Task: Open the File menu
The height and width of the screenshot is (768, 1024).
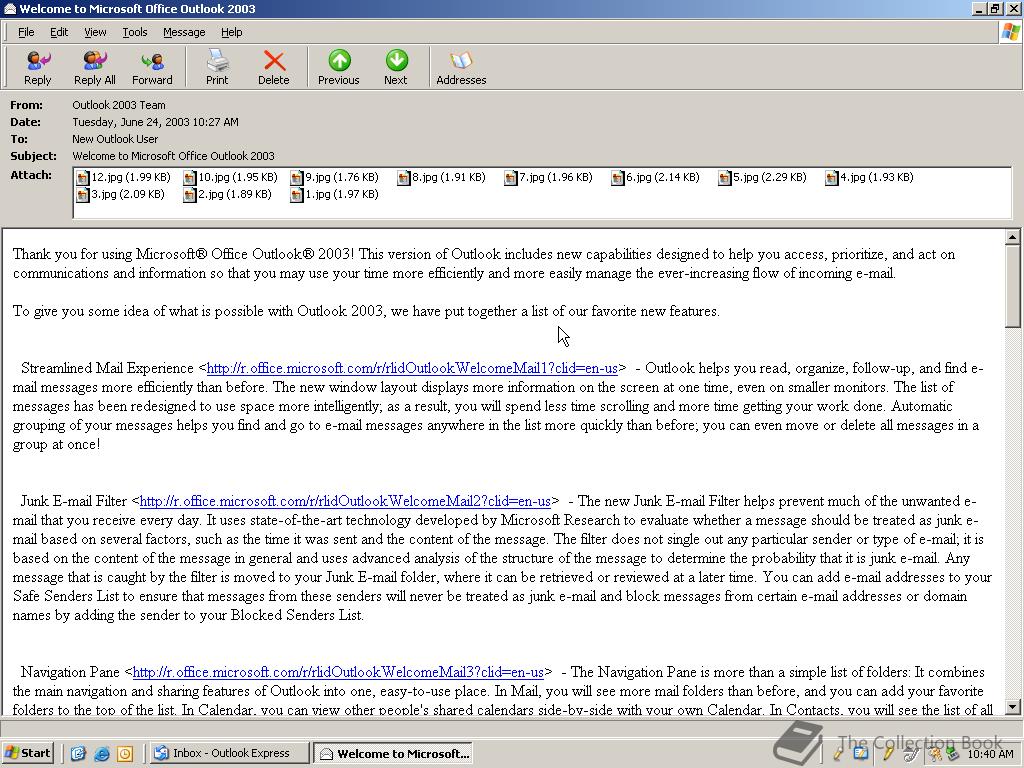Action: point(26,32)
